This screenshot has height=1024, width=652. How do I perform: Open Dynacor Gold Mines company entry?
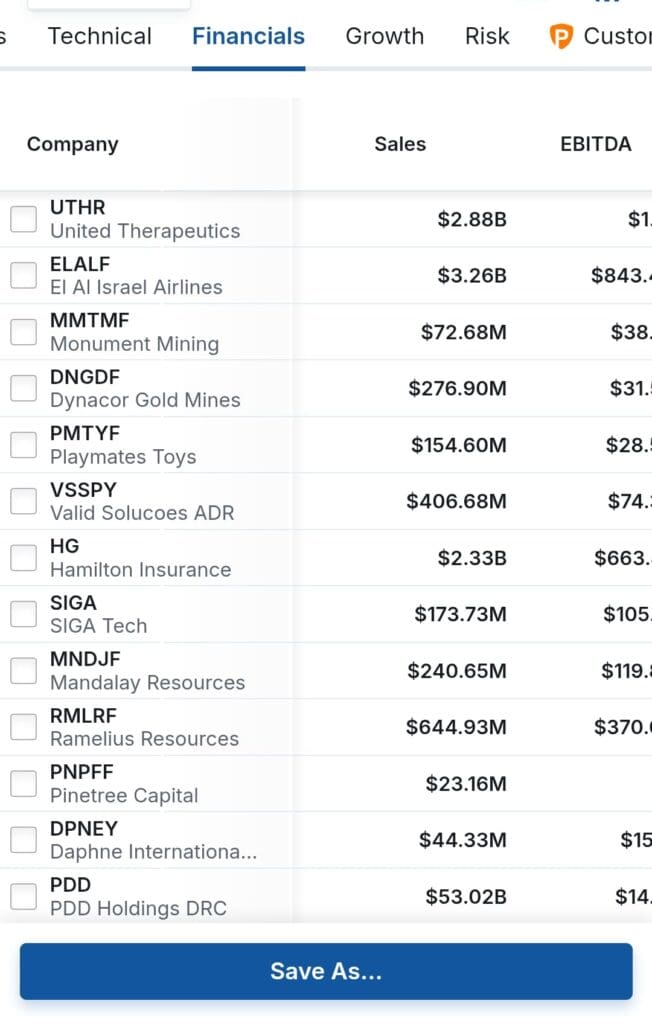click(x=145, y=400)
